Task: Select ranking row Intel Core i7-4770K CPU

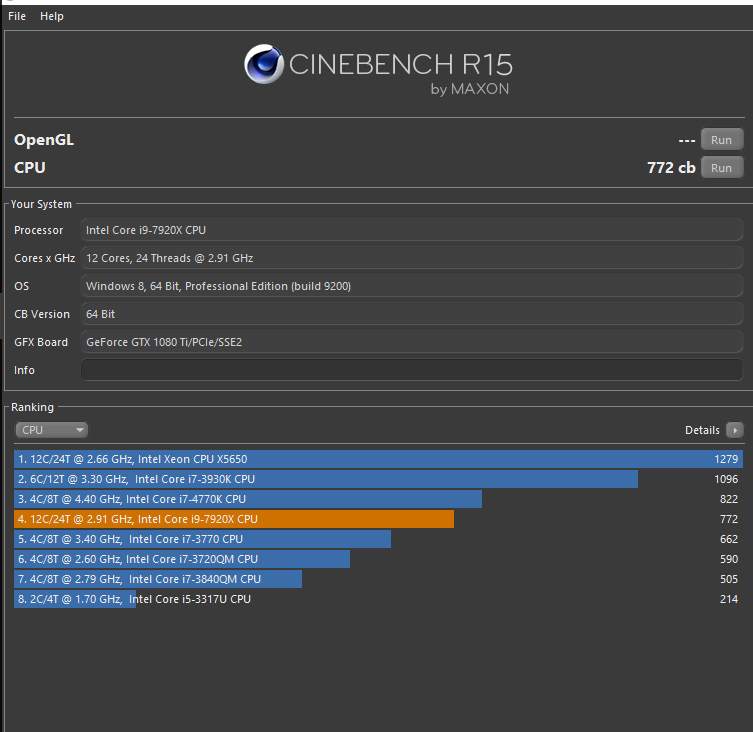Action: 378,499
